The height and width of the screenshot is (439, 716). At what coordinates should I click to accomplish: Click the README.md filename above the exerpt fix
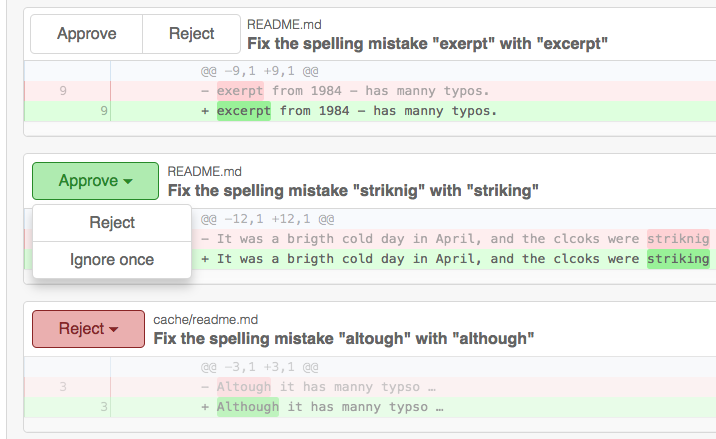coord(284,24)
